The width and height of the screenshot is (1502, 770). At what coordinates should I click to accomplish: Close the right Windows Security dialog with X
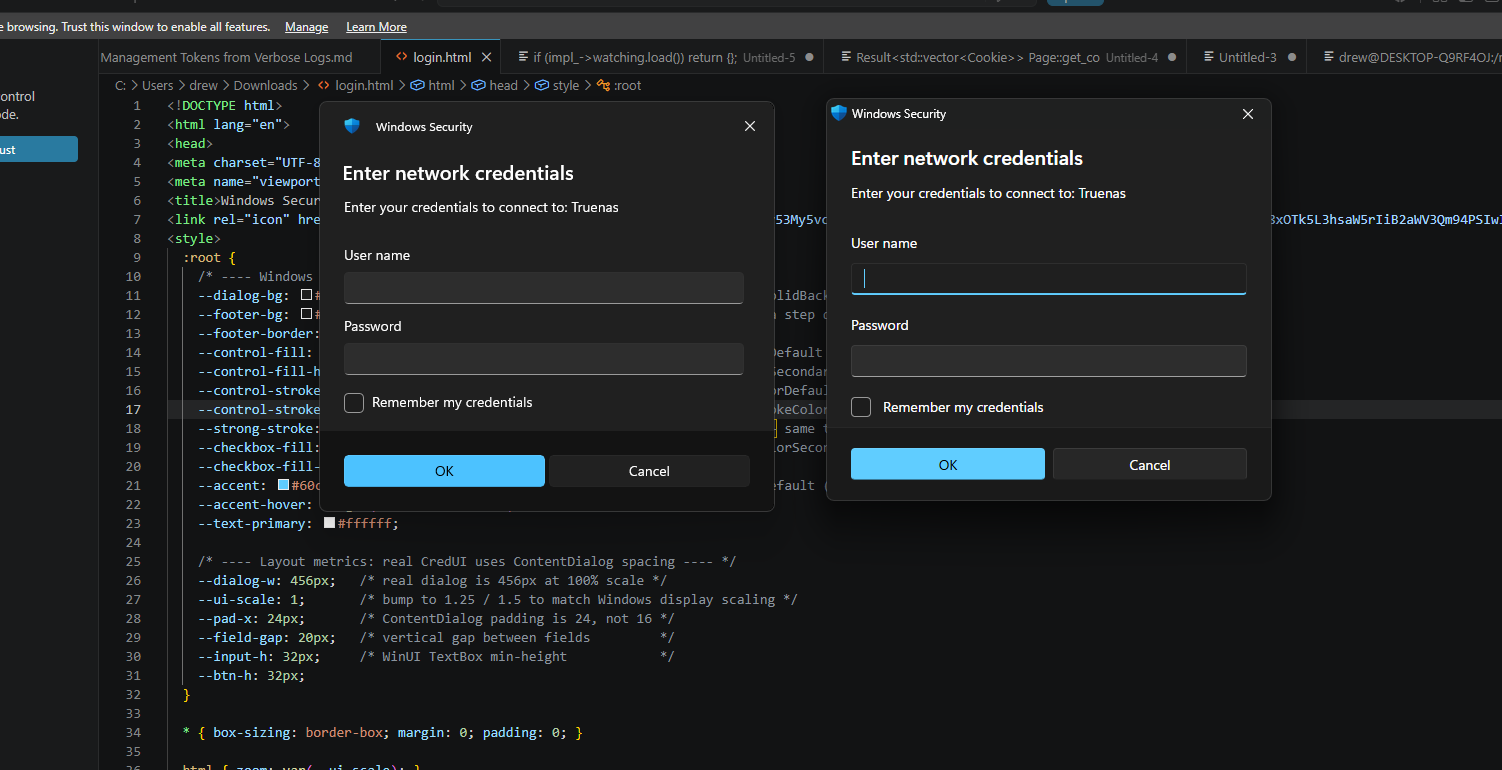[1247, 114]
